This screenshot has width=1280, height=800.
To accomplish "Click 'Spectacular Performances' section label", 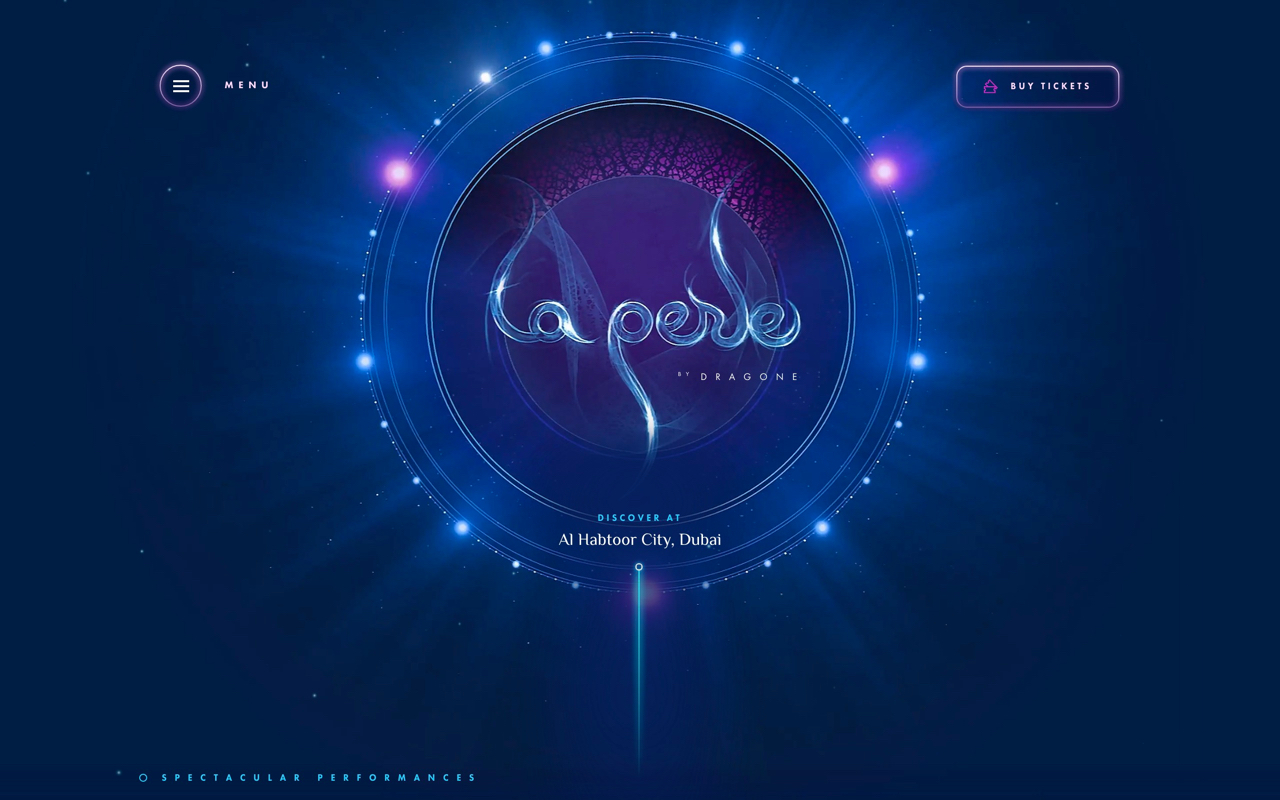I will click(x=319, y=777).
